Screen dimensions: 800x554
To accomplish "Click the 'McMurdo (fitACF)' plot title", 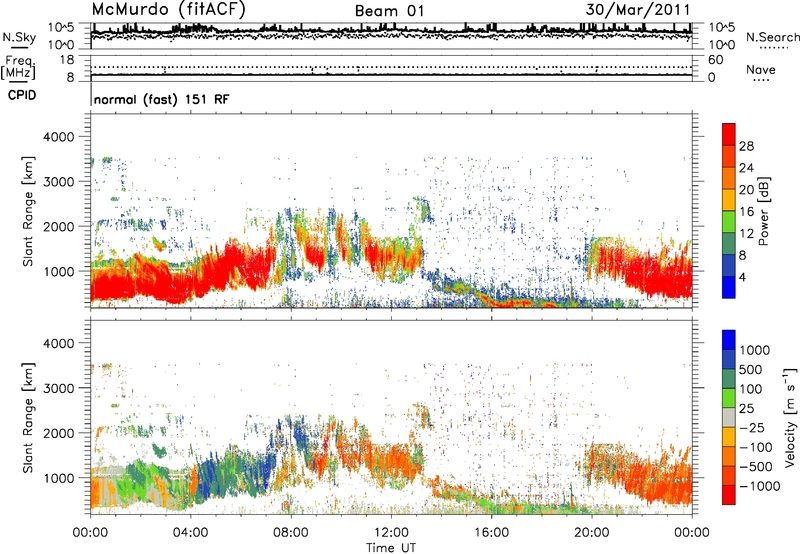I will [168, 9].
